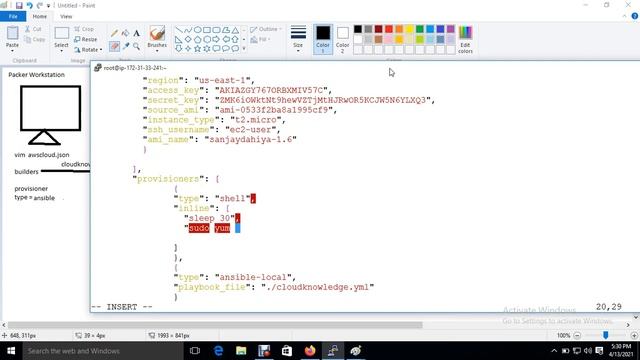The width and height of the screenshot is (640, 360).
Task: Click the zoom out minus button
Action: (577, 336)
